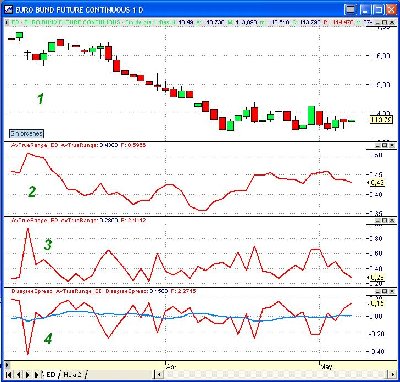Jump to the first sheet tab
The height and width of the screenshot is (382, 400).
tap(9, 375)
